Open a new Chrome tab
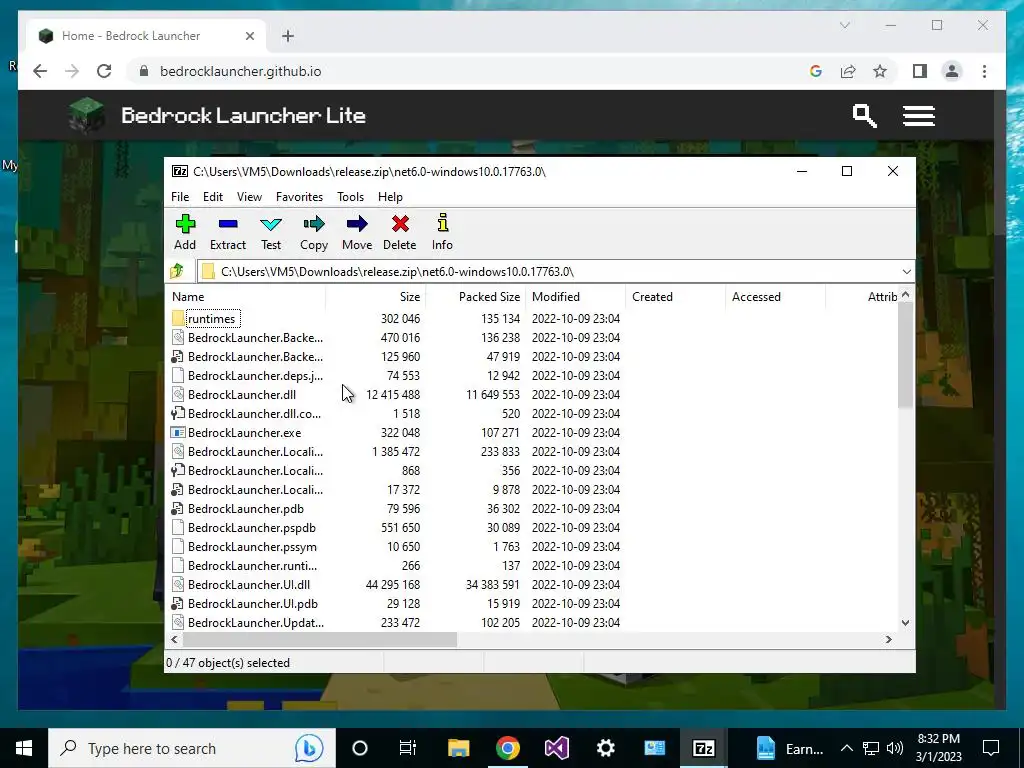 [x=288, y=36]
